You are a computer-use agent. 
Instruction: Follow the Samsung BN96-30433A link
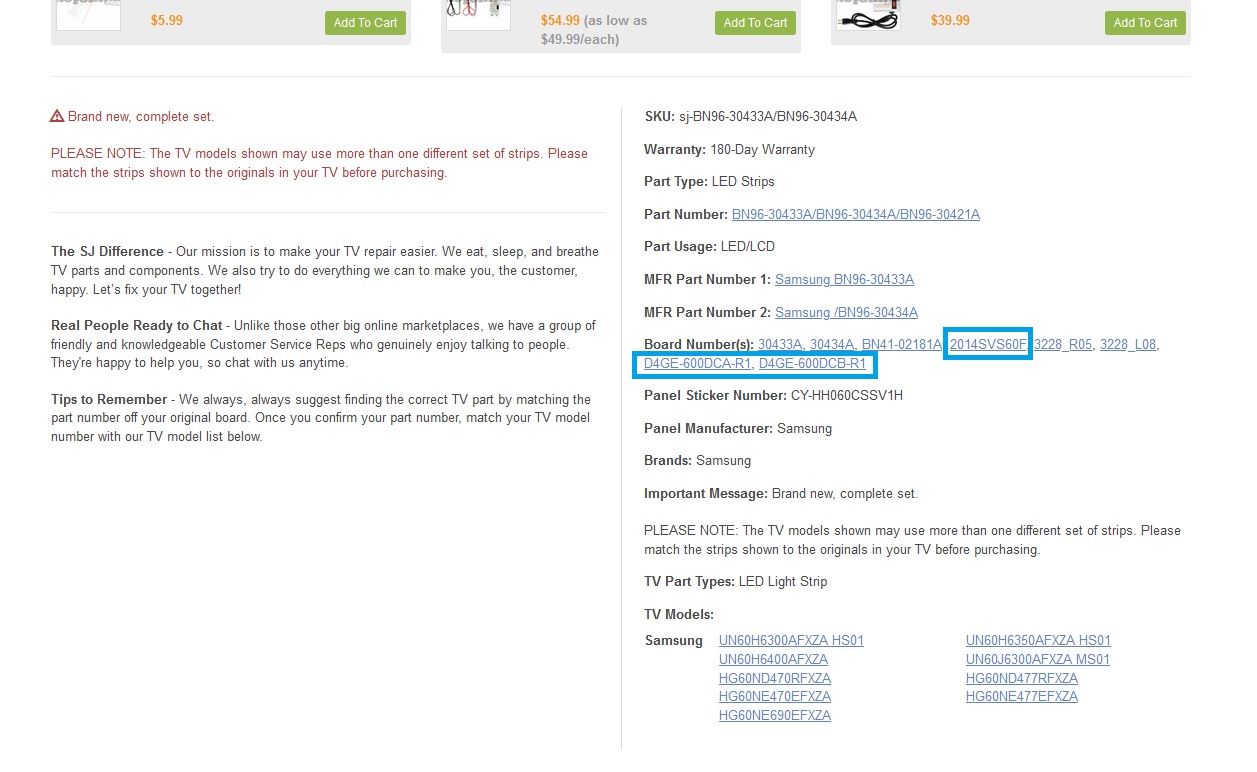click(844, 280)
